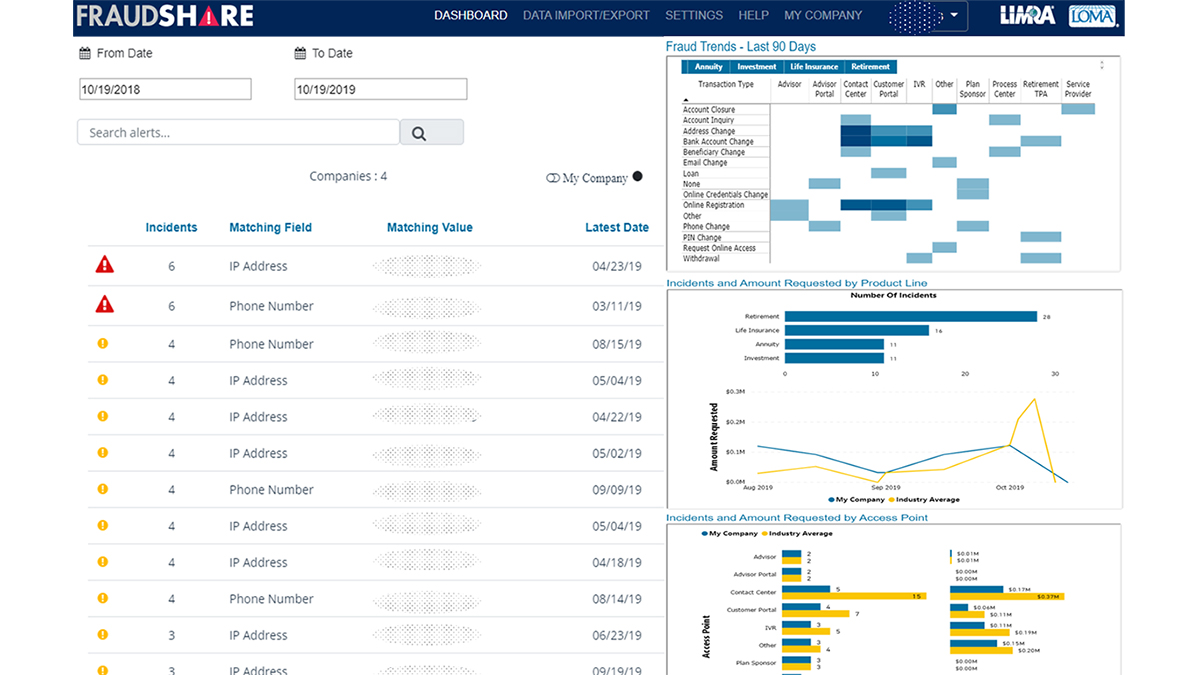The image size is (1200, 675).
Task: Open the yellow warning icon for 08/14/19
Action: pyautogui.click(x=102, y=598)
